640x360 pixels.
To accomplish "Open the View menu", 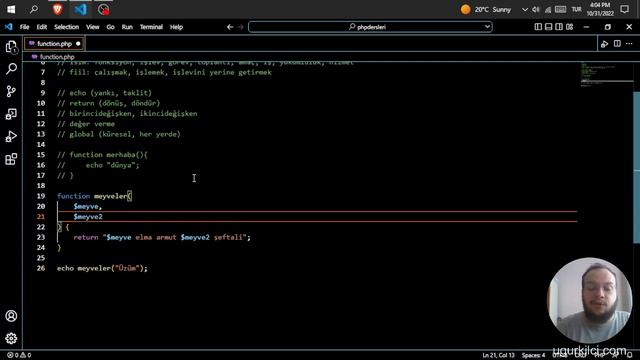I will (93, 27).
